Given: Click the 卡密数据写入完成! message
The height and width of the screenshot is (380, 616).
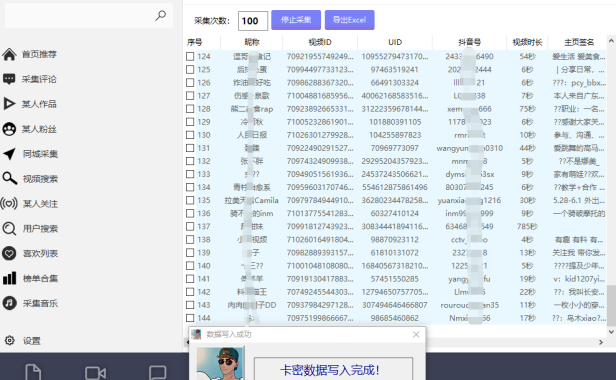Looking at the screenshot, I should pyautogui.click(x=329, y=370).
